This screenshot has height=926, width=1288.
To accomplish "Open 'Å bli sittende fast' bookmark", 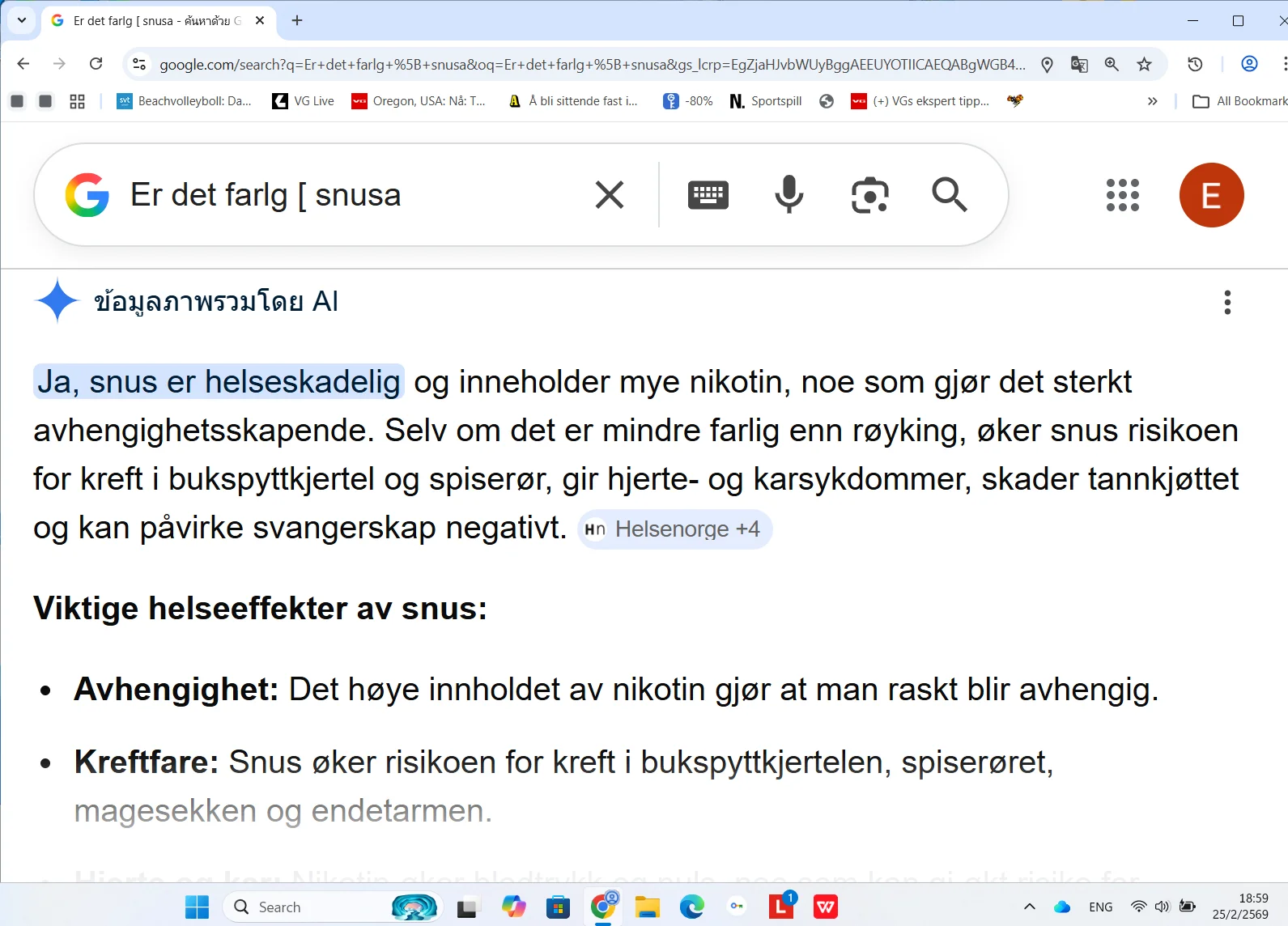I will click(573, 101).
